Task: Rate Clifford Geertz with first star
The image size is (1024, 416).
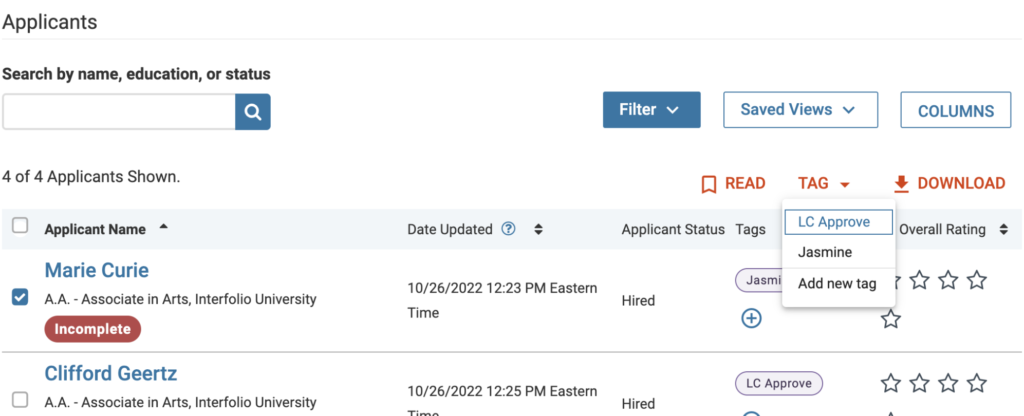Action: [x=891, y=383]
